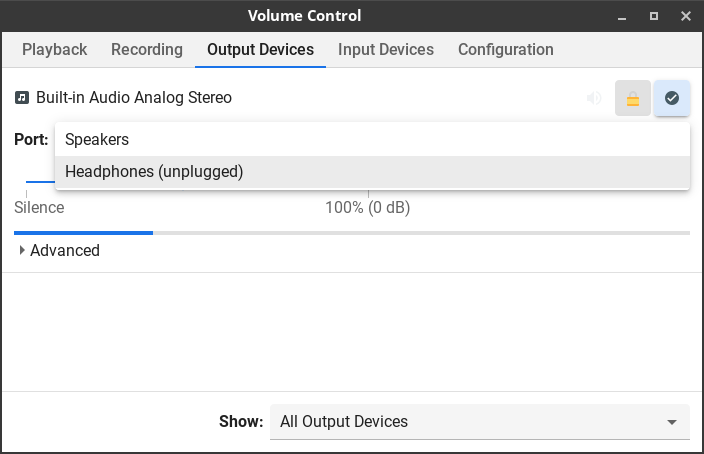The image size is (704, 454).
Task: Expand the Advanced section
Action: point(59,251)
